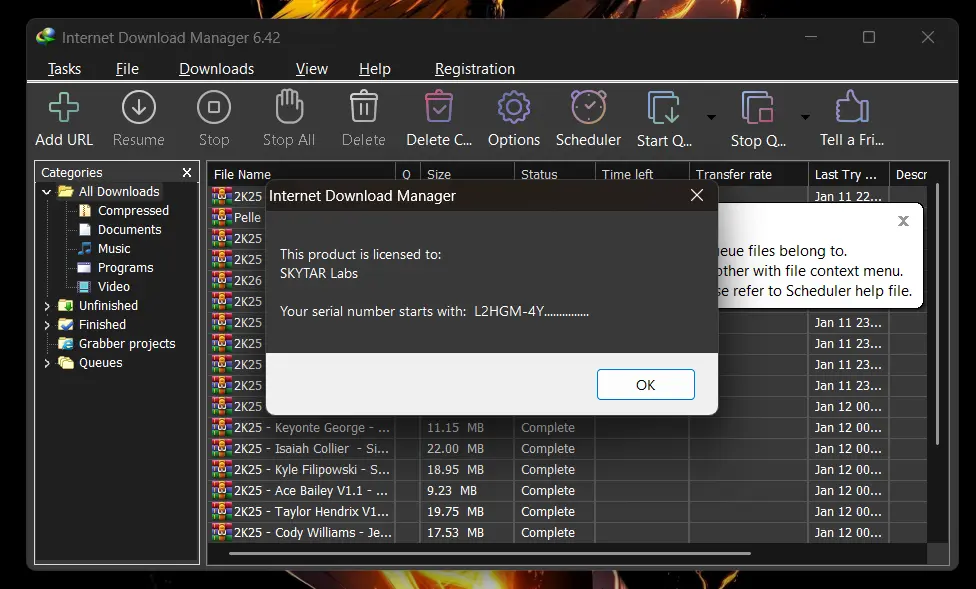Image resolution: width=976 pixels, height=589 pixels.
Task: Expand the Queues tree node
Action: pyautogui.click(x=47, y=363)
